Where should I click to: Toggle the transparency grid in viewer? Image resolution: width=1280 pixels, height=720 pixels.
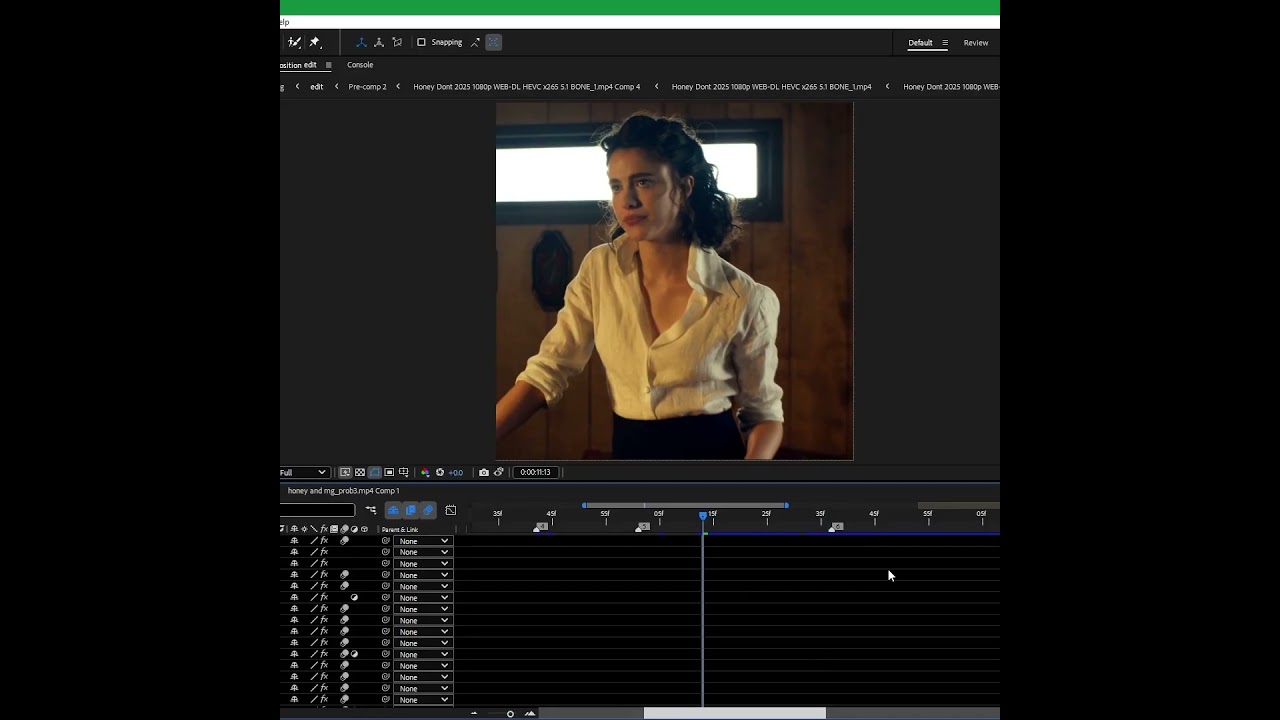point(360,472)
